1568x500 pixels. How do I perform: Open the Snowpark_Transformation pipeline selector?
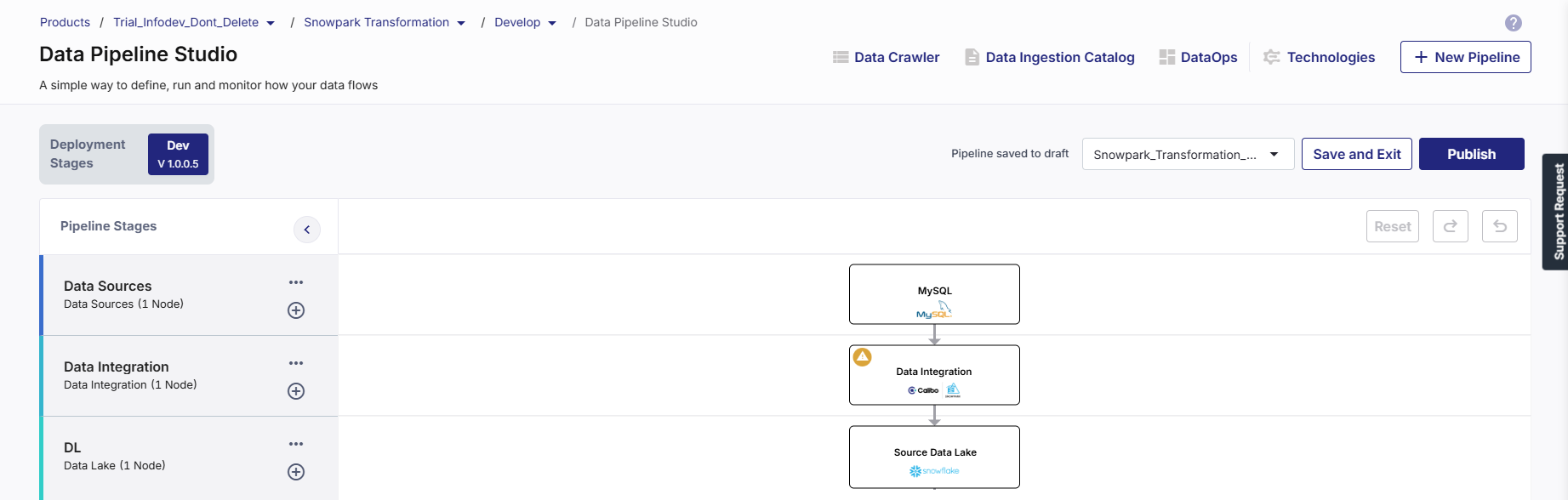pos(1188,154)
